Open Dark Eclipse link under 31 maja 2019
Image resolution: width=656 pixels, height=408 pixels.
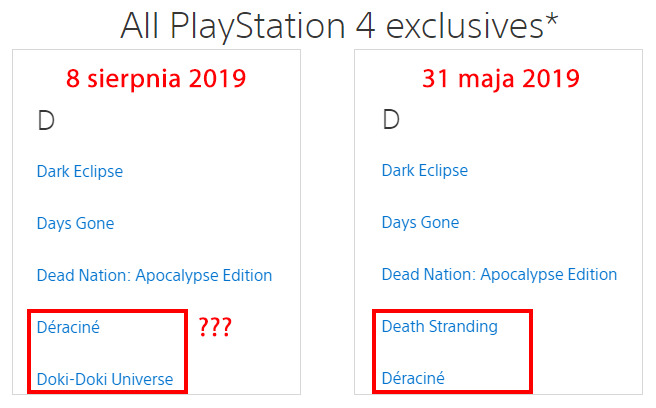[425, 171]
